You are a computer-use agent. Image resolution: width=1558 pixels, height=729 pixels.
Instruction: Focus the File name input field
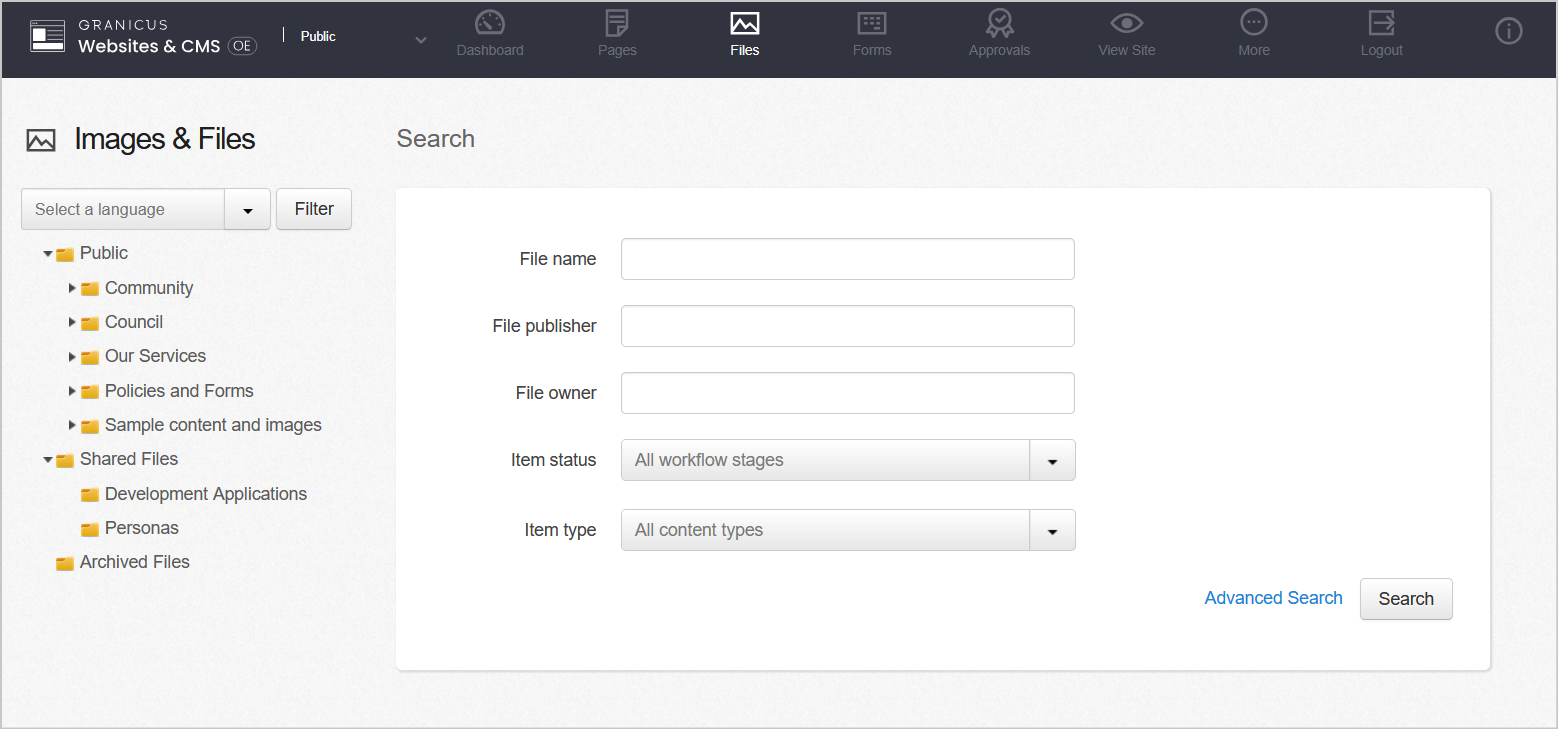tap(848, 259)
